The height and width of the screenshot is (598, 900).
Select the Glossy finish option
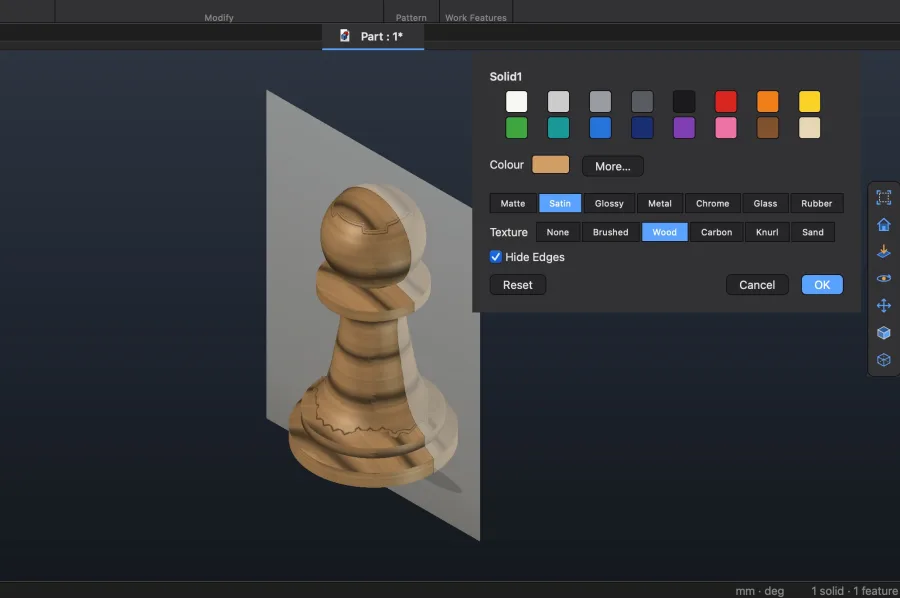pos(609,203)
